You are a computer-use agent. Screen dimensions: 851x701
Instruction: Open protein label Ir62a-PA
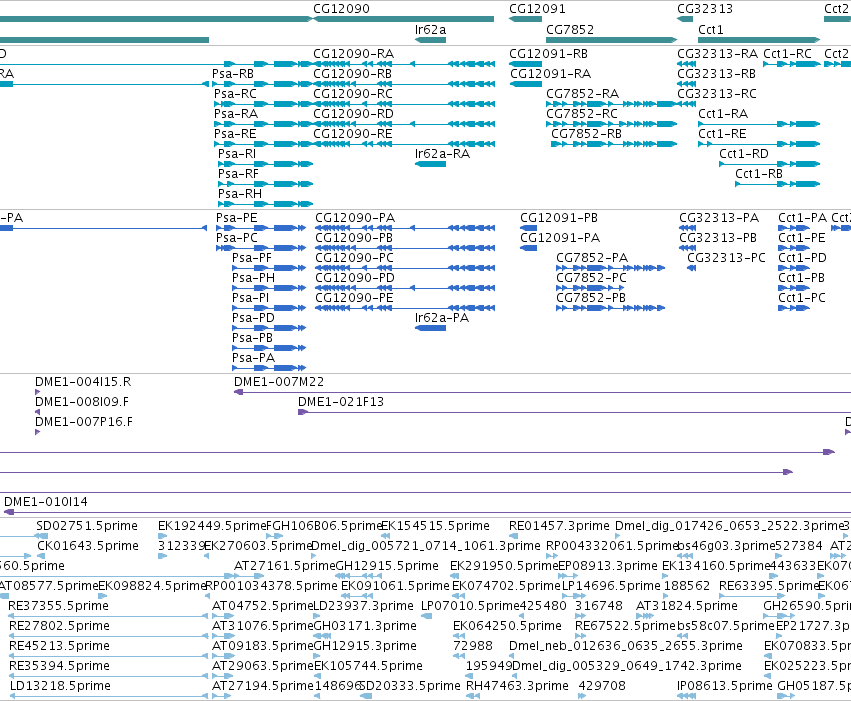coord(442,318)
